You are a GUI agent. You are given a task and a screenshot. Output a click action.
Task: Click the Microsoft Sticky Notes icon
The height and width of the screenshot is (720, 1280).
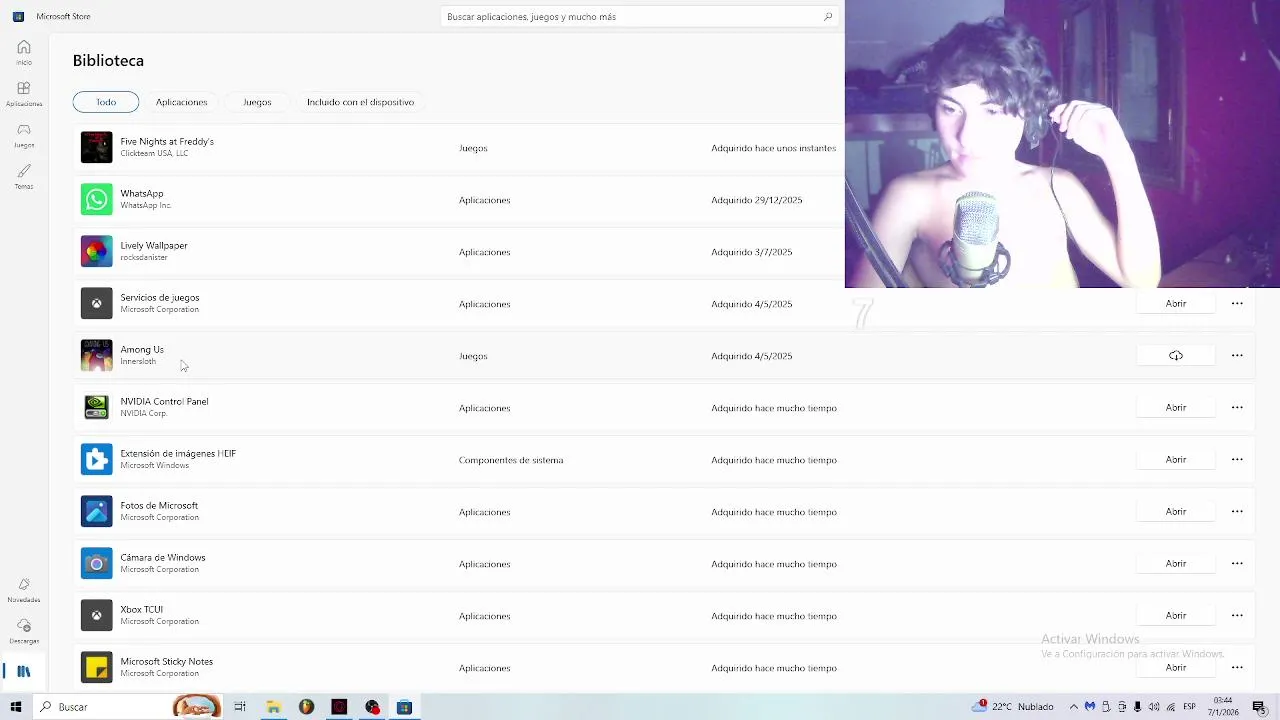tap(97, 667)
